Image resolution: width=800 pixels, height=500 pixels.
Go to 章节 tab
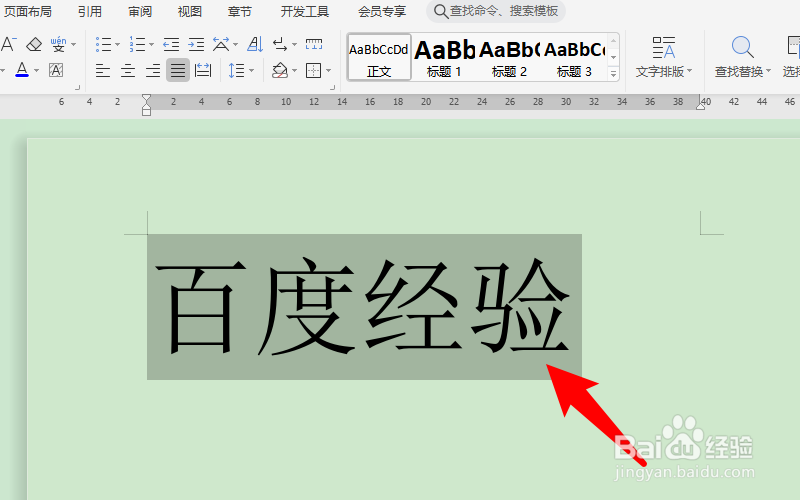pyautogui.click(x=240, y=11)
